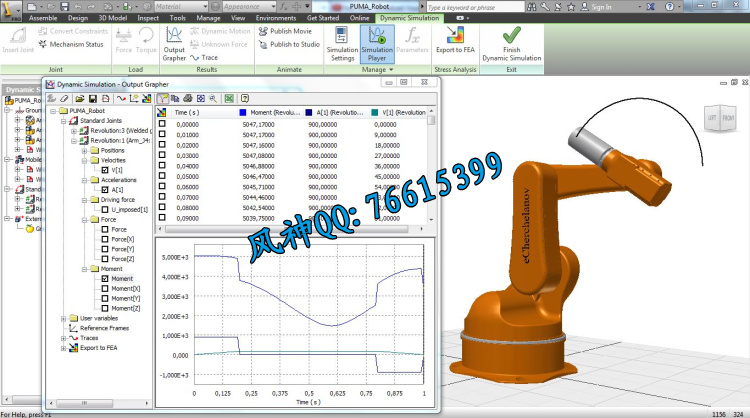Click the dark blue A[1] color swatch

pyautogui.click(x=309, y=112)
